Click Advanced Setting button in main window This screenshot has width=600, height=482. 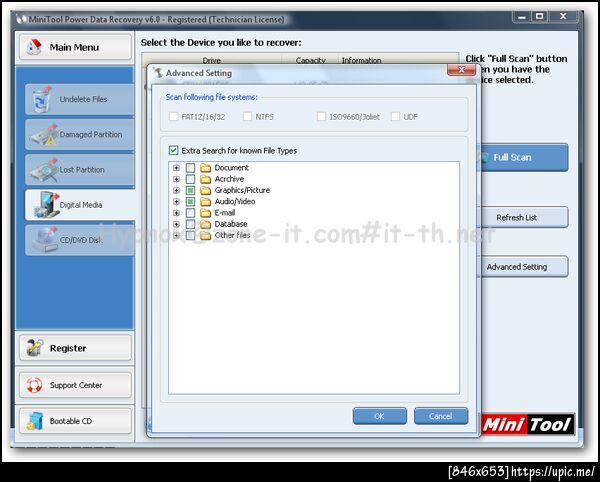[523, 267]
